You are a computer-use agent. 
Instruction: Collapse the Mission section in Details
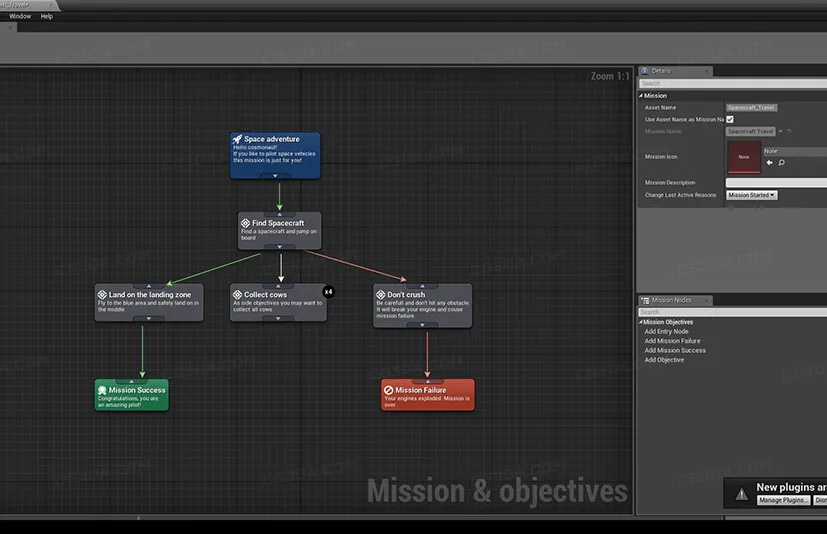tap(641, 96)
